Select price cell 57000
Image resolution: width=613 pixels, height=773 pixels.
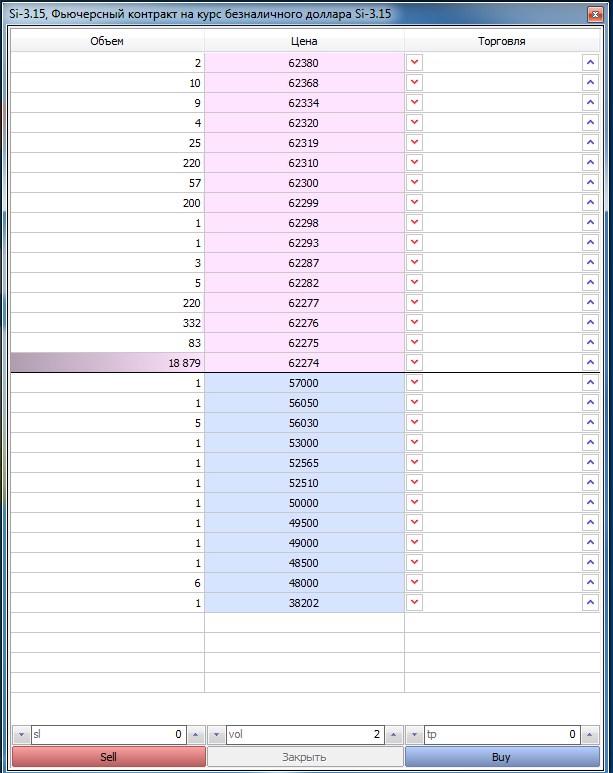pos(304,383)
